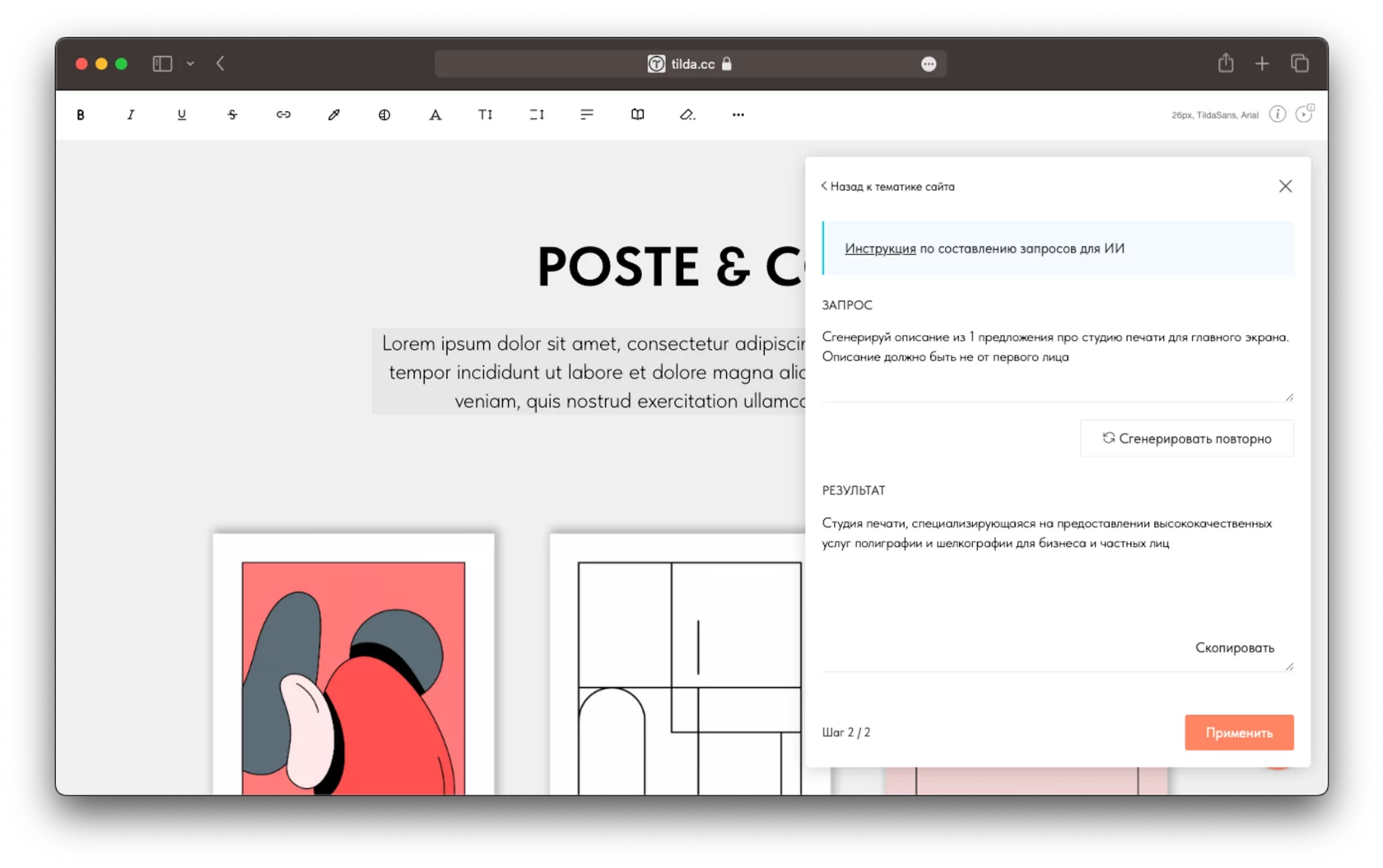Click the info icon near font details
The image size is (1383, 868).
(1277, 114)
